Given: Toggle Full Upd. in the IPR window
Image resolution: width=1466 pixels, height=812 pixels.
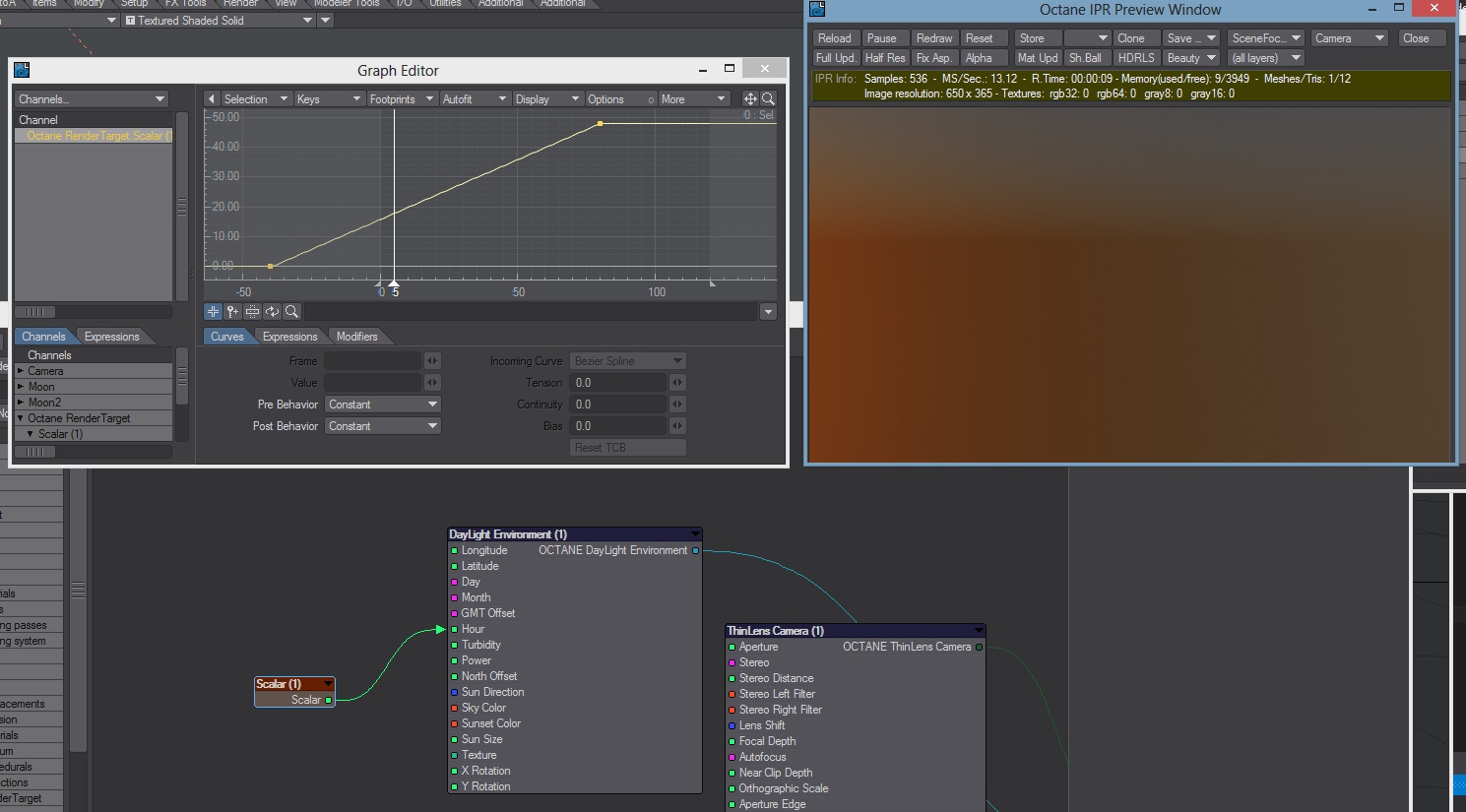Looking at the screenshot, I should (x=836, y=58).
